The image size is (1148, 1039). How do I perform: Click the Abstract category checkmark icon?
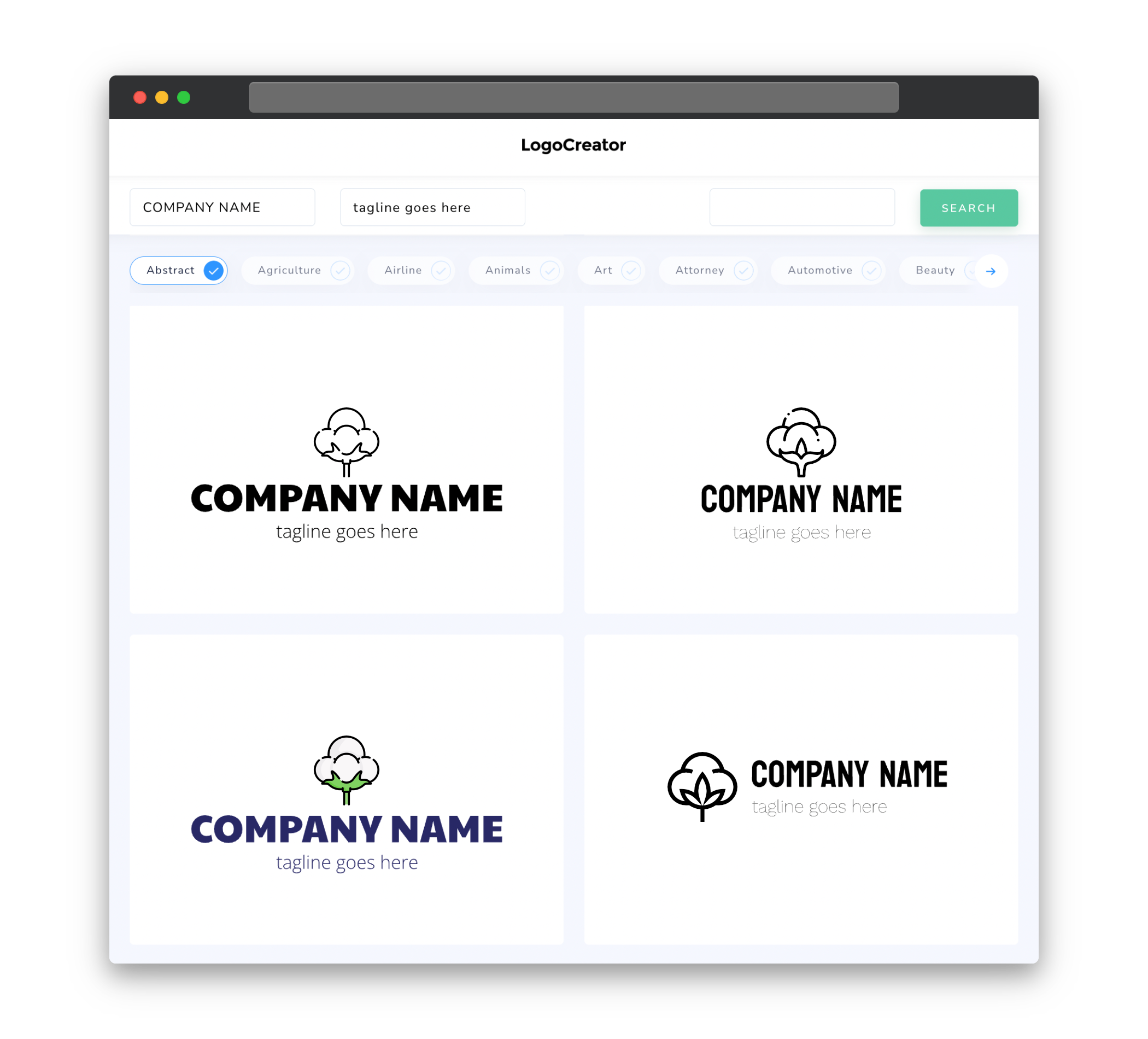214,270
